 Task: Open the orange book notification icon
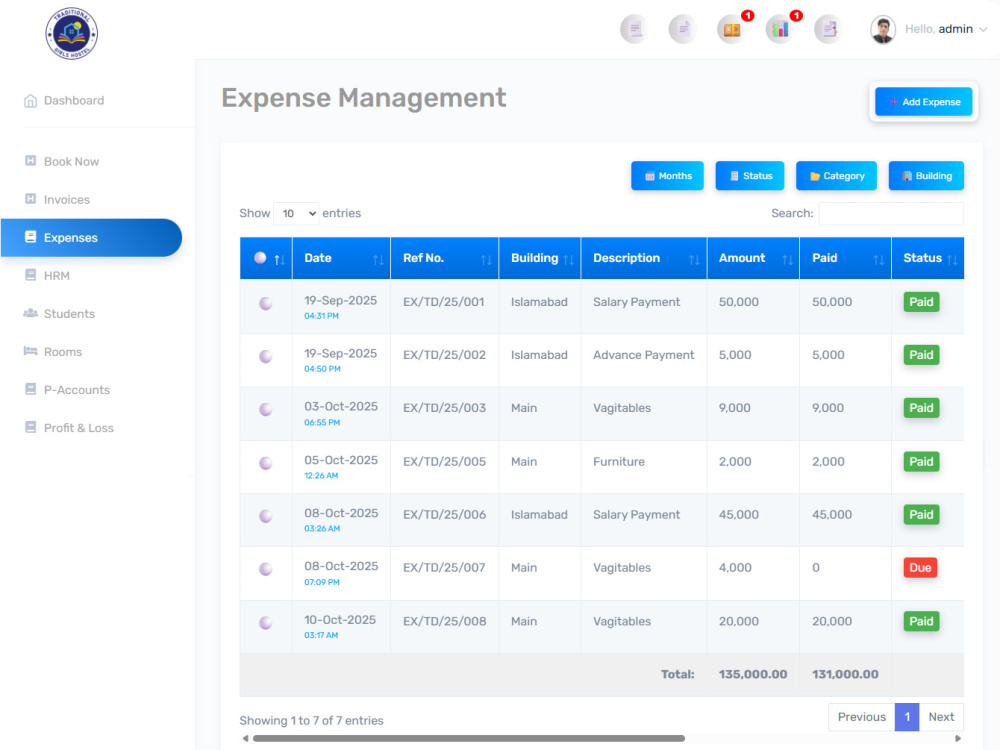732,29
